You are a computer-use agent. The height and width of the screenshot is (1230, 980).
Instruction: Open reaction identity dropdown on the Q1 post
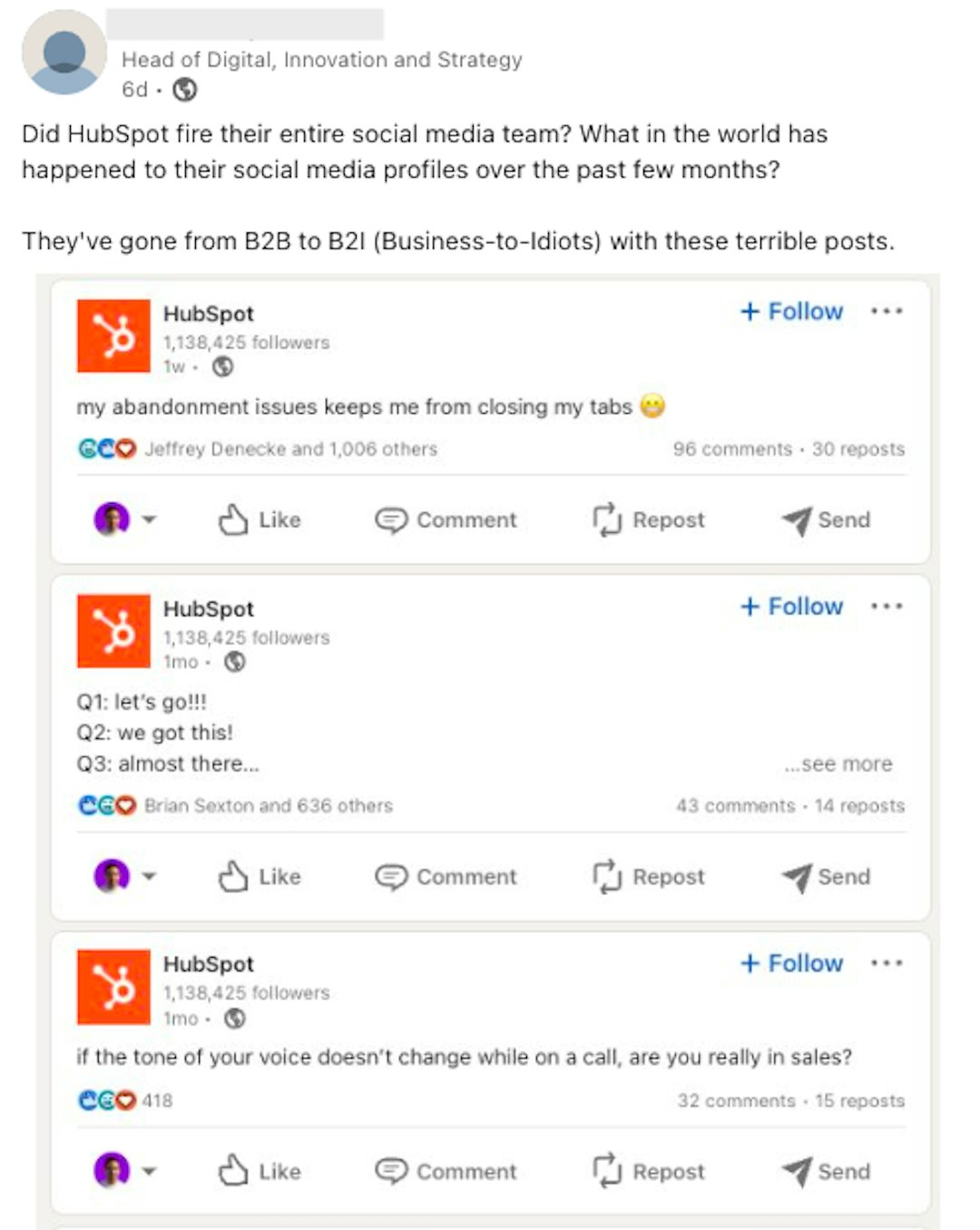150,877
